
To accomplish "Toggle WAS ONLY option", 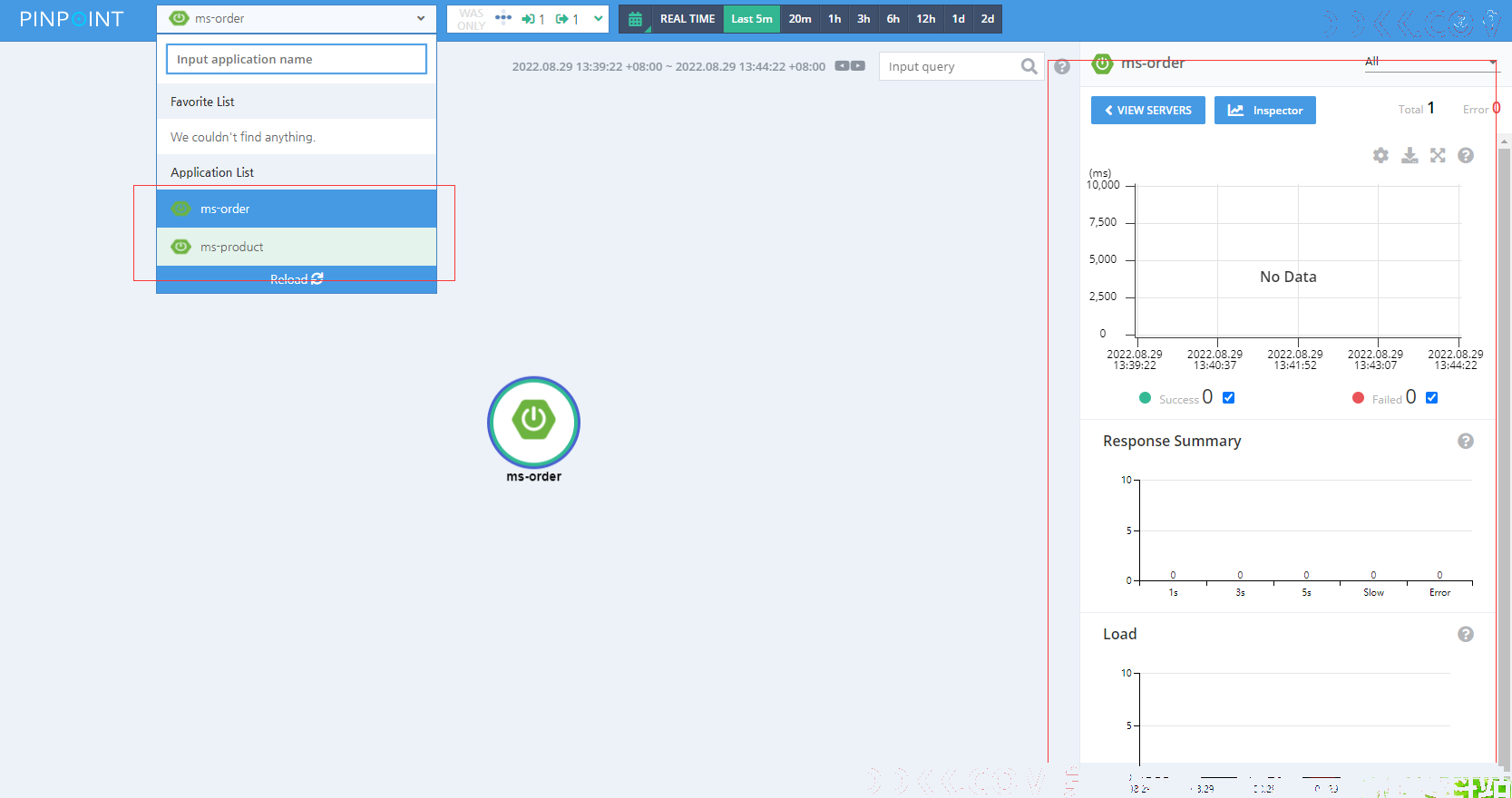I will pos(472,19).
